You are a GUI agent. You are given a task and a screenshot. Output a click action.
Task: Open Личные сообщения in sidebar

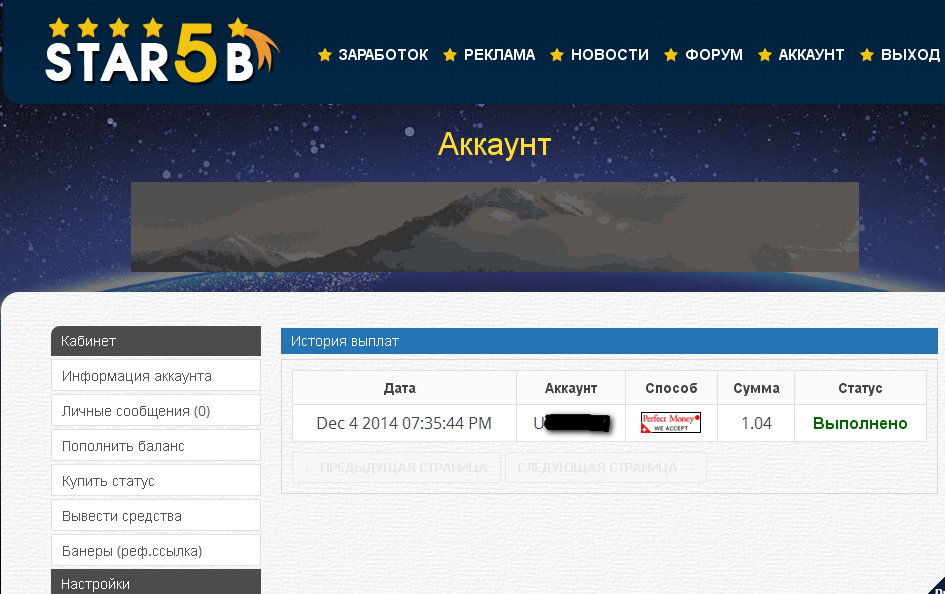[135, 411]
